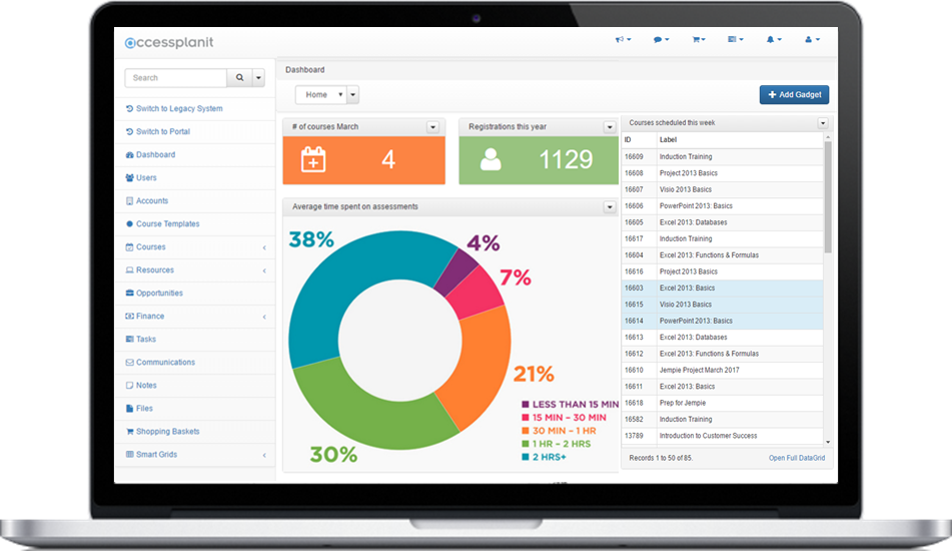Click the calendar icon in courses March tile
This screenshot has height=551, width=952.
[314, 159]
